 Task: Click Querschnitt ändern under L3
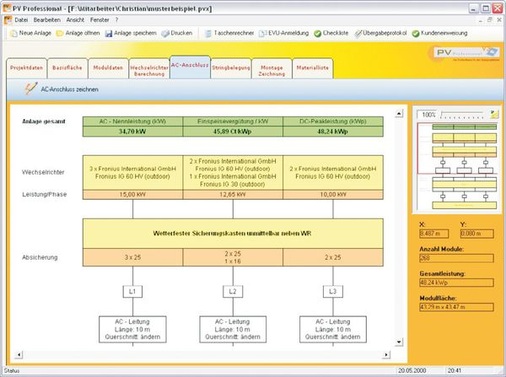[x=333, y=337]
